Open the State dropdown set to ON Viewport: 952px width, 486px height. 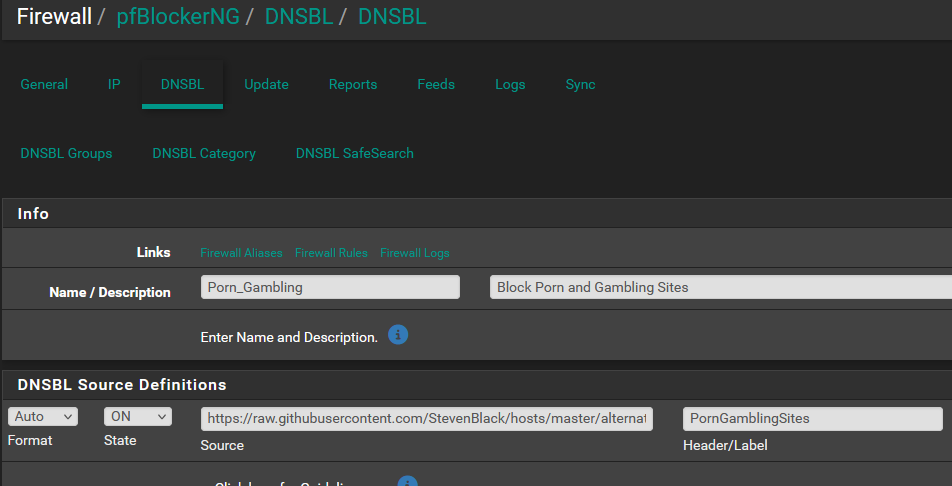tap(138, 416)
